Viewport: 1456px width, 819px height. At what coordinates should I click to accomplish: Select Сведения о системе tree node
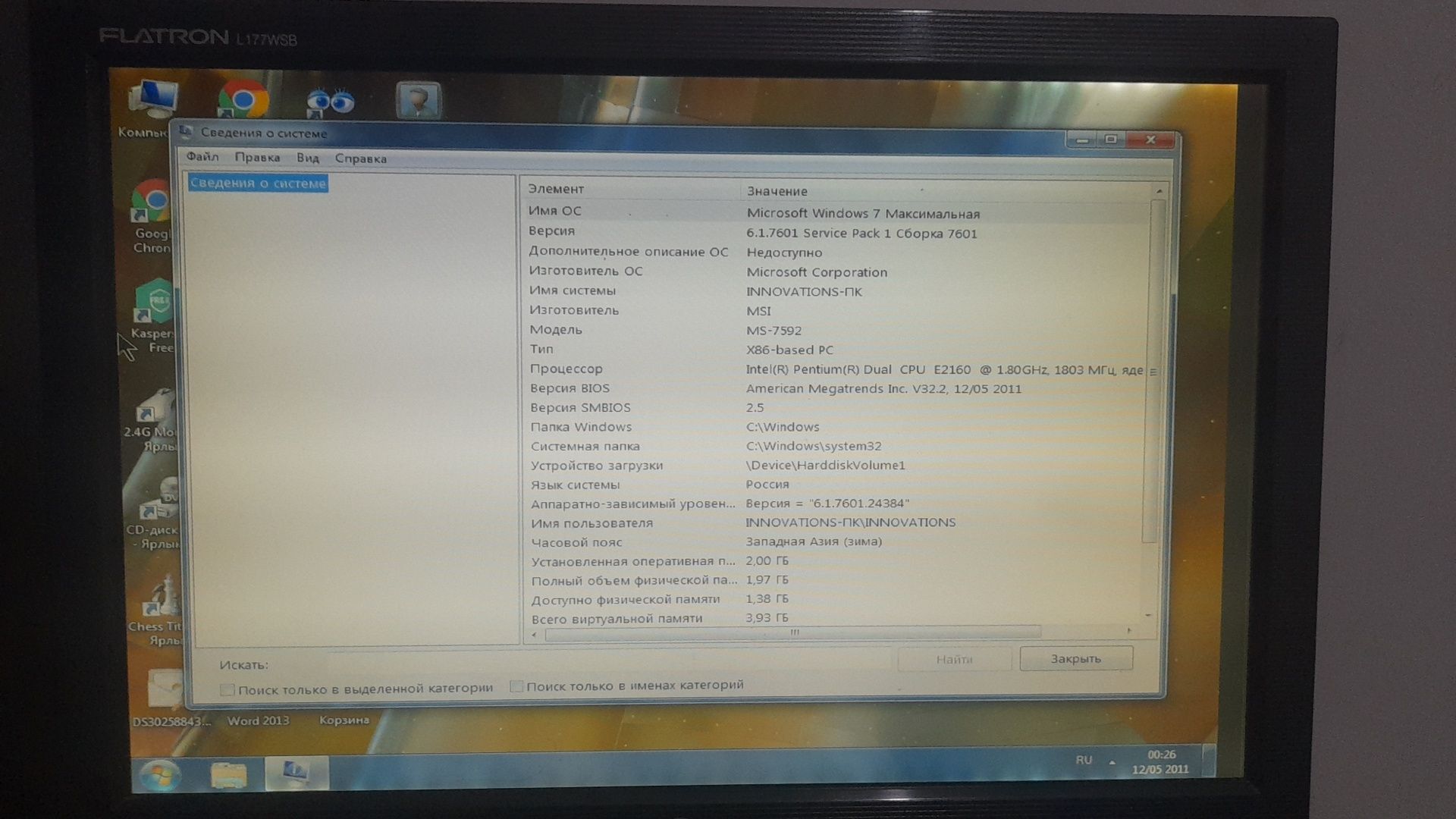(x=258, y=183)
